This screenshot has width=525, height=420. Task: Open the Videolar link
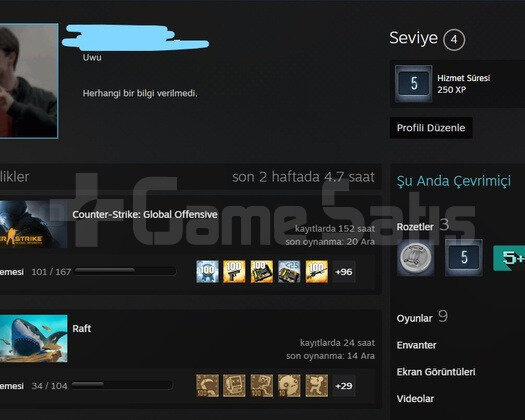point(415,399)
